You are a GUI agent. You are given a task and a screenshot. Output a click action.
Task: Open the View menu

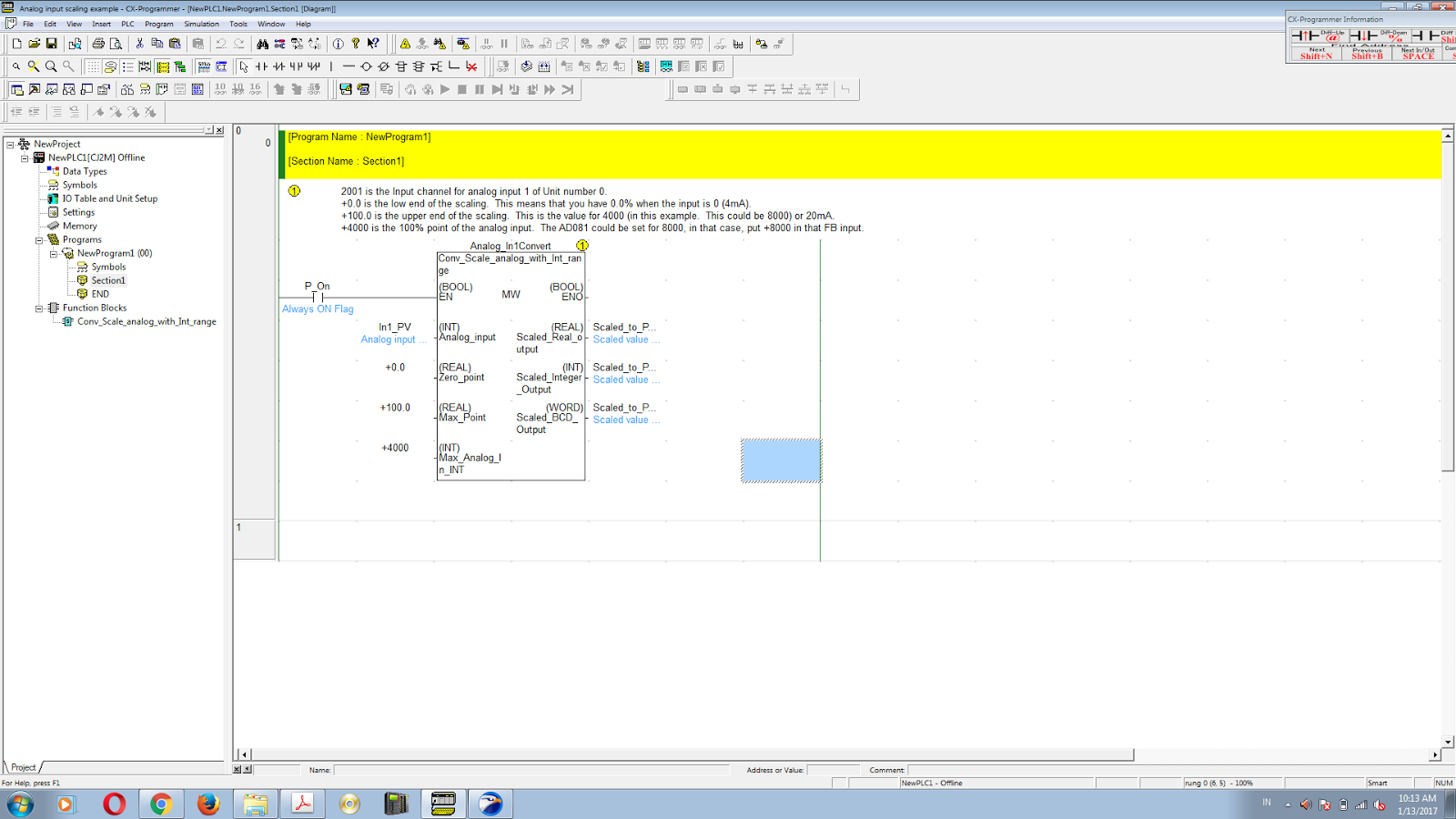(74, 24)
